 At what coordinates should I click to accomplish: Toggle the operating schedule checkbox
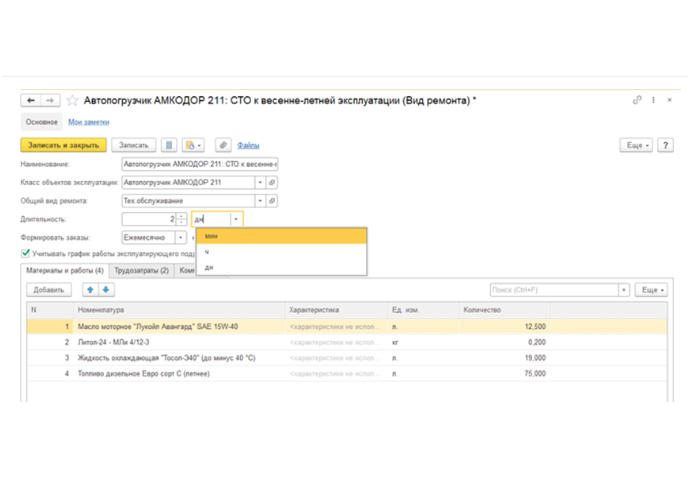point(25,253)
